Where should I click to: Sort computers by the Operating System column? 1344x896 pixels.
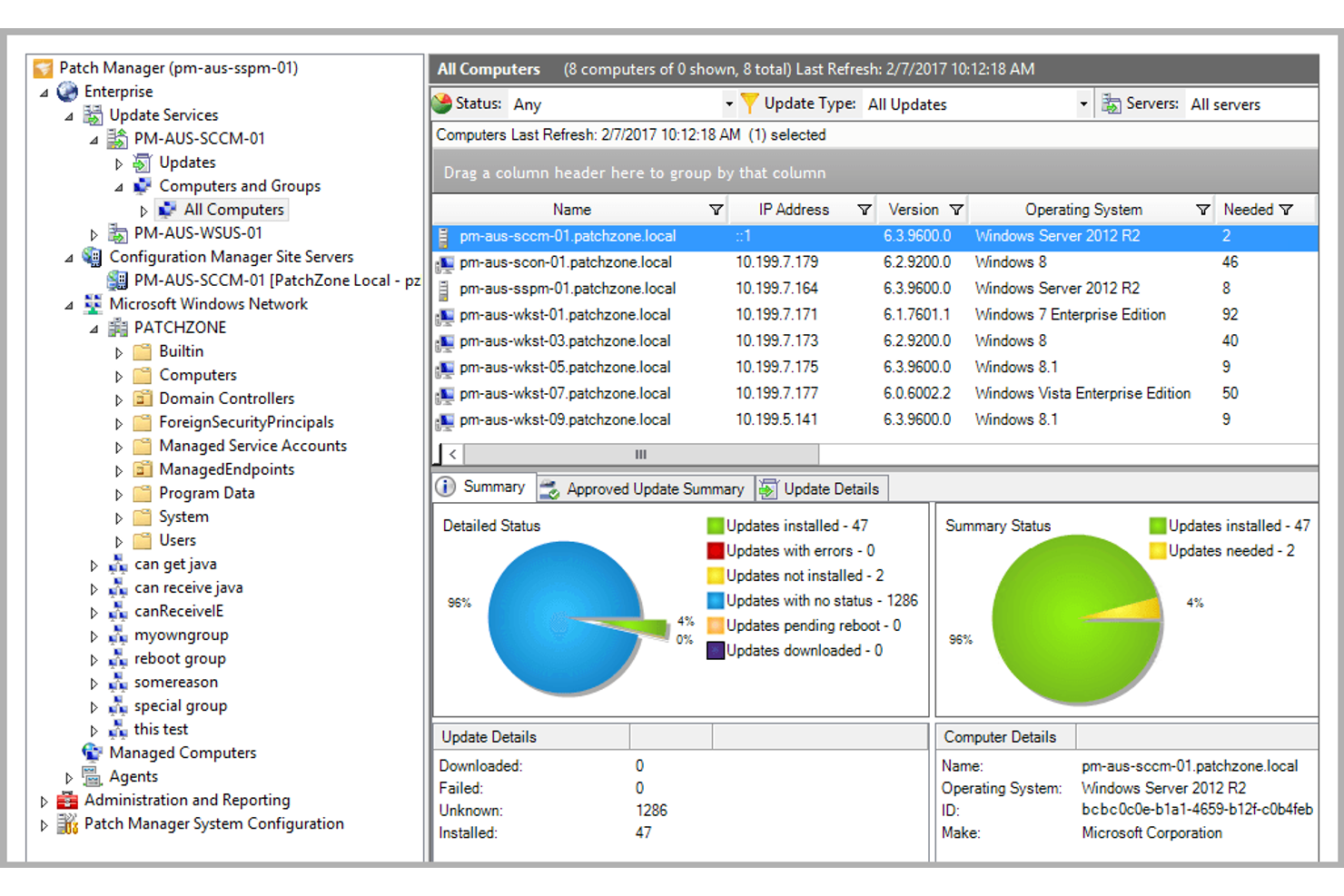point(1083,209)
